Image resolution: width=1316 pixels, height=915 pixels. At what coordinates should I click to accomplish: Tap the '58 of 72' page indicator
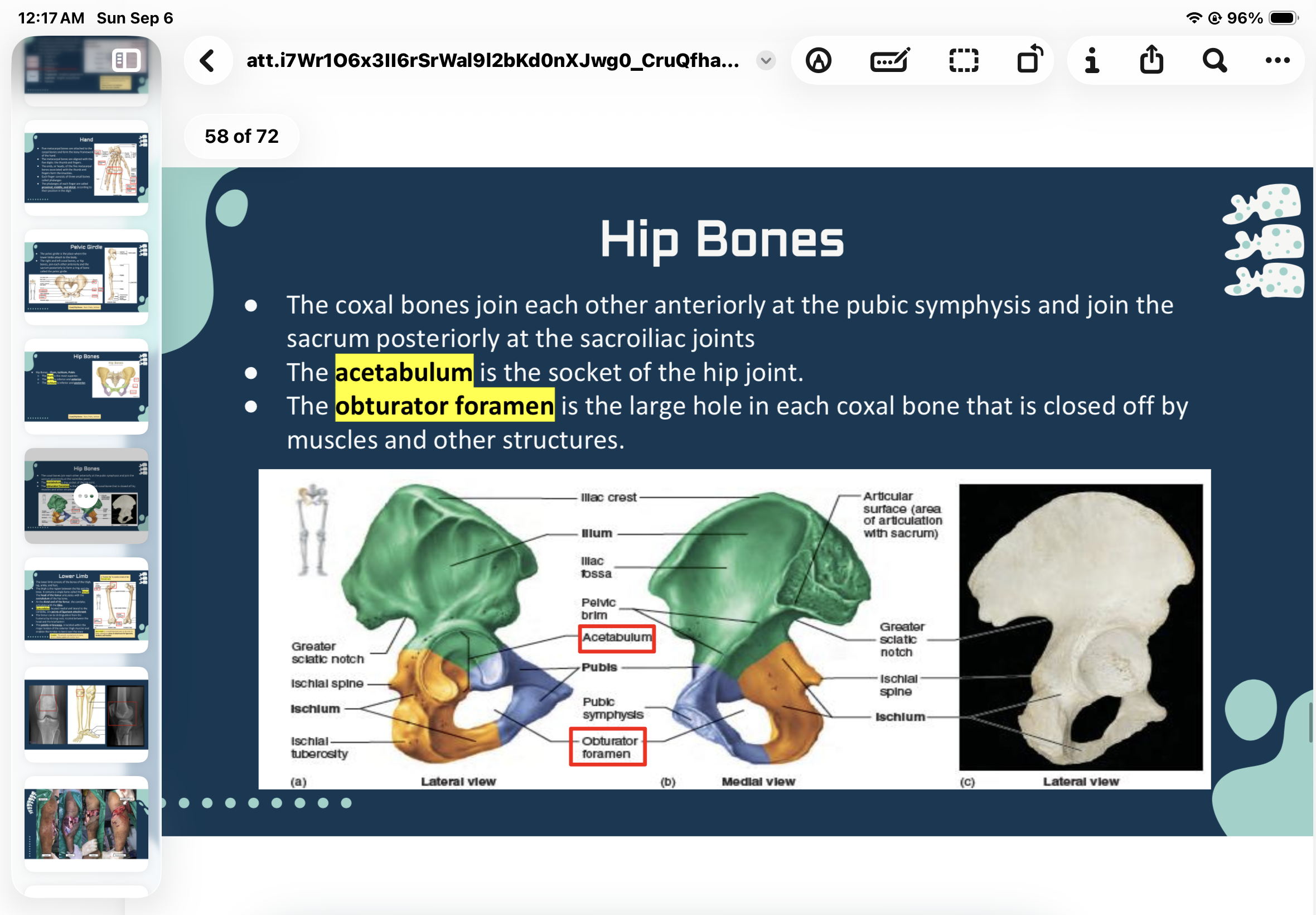coord(241,137)
